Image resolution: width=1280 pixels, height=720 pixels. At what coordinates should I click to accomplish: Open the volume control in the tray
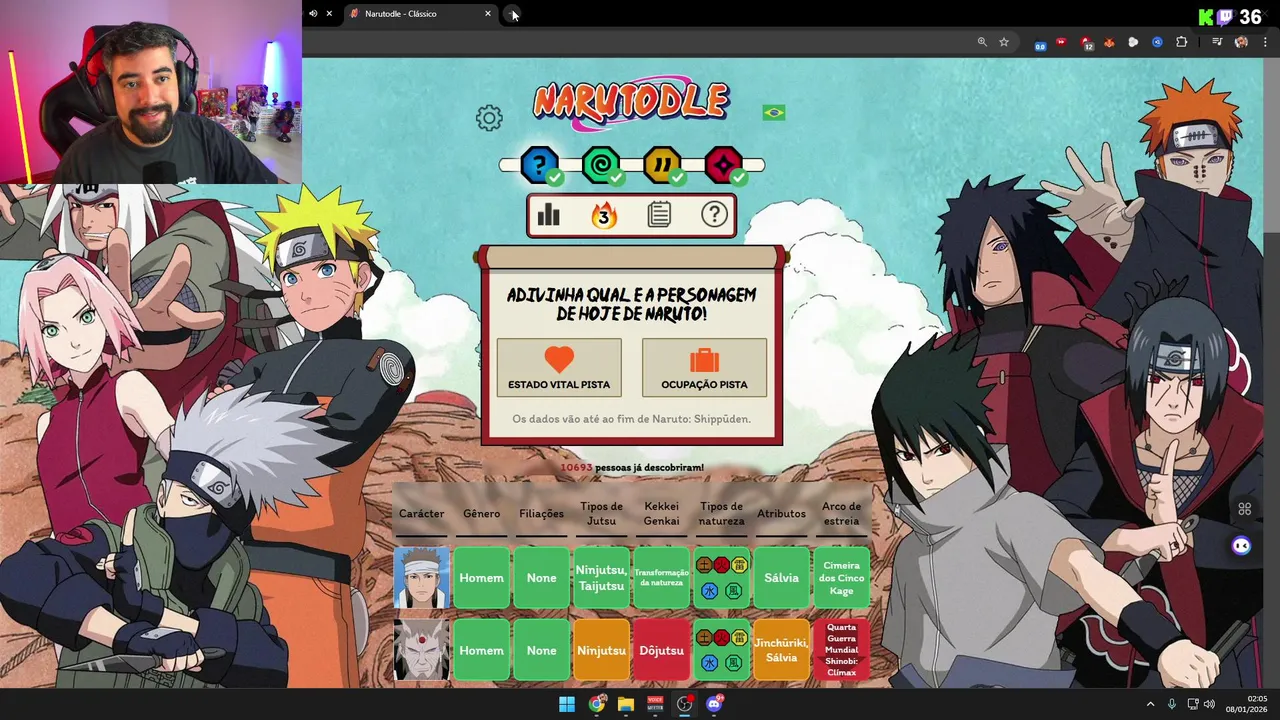(1209, 704)
